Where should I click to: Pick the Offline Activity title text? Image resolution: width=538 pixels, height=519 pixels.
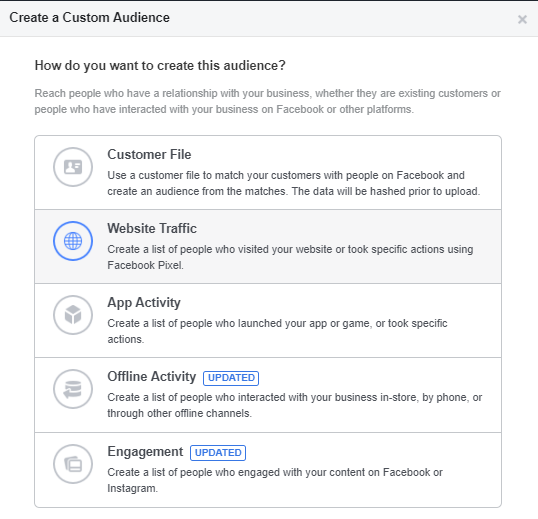(x=152, y=377)
